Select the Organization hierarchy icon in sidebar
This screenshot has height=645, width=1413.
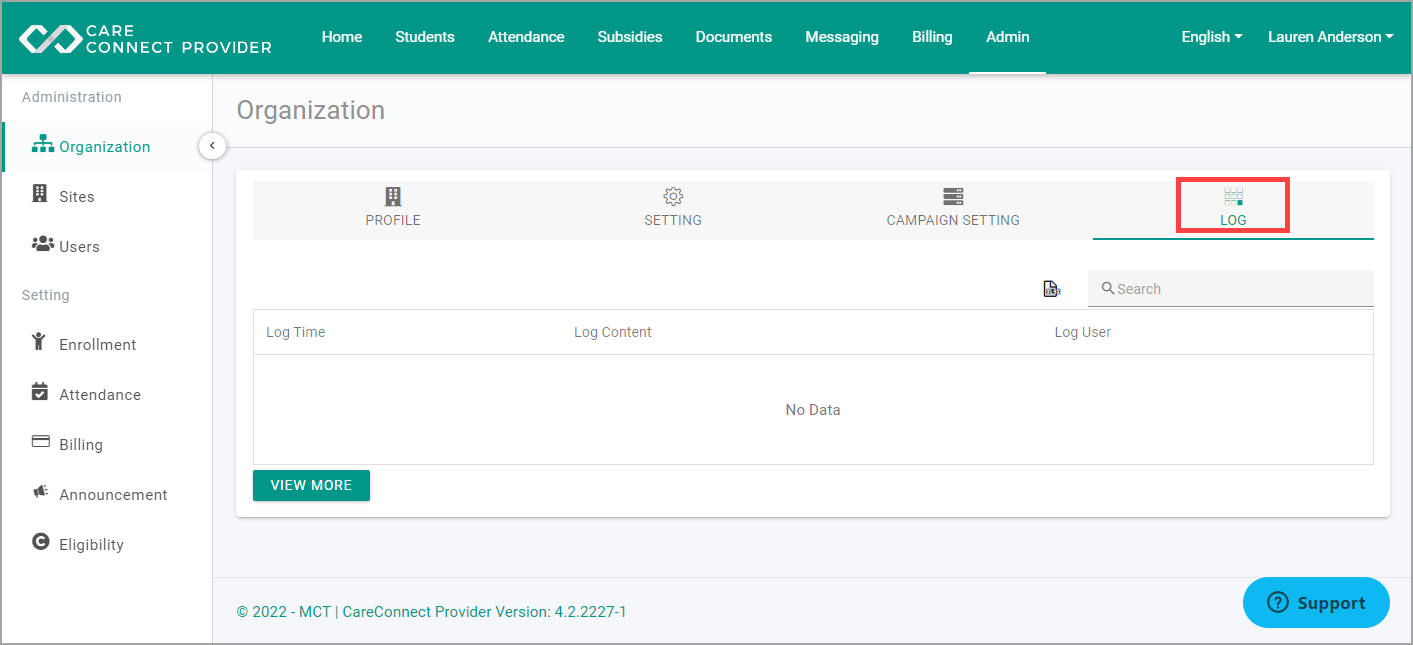pos(43,144)
